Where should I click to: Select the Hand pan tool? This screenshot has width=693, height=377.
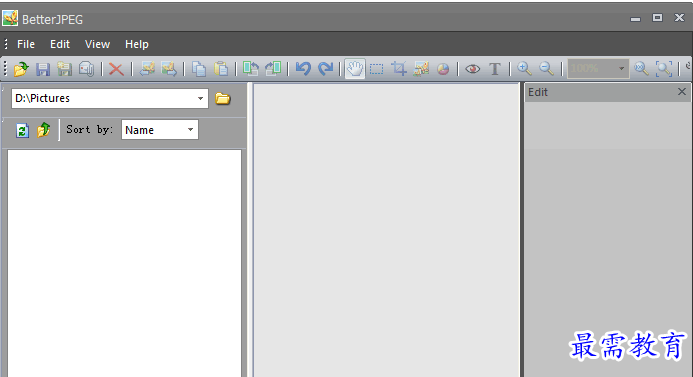(355, 69)
